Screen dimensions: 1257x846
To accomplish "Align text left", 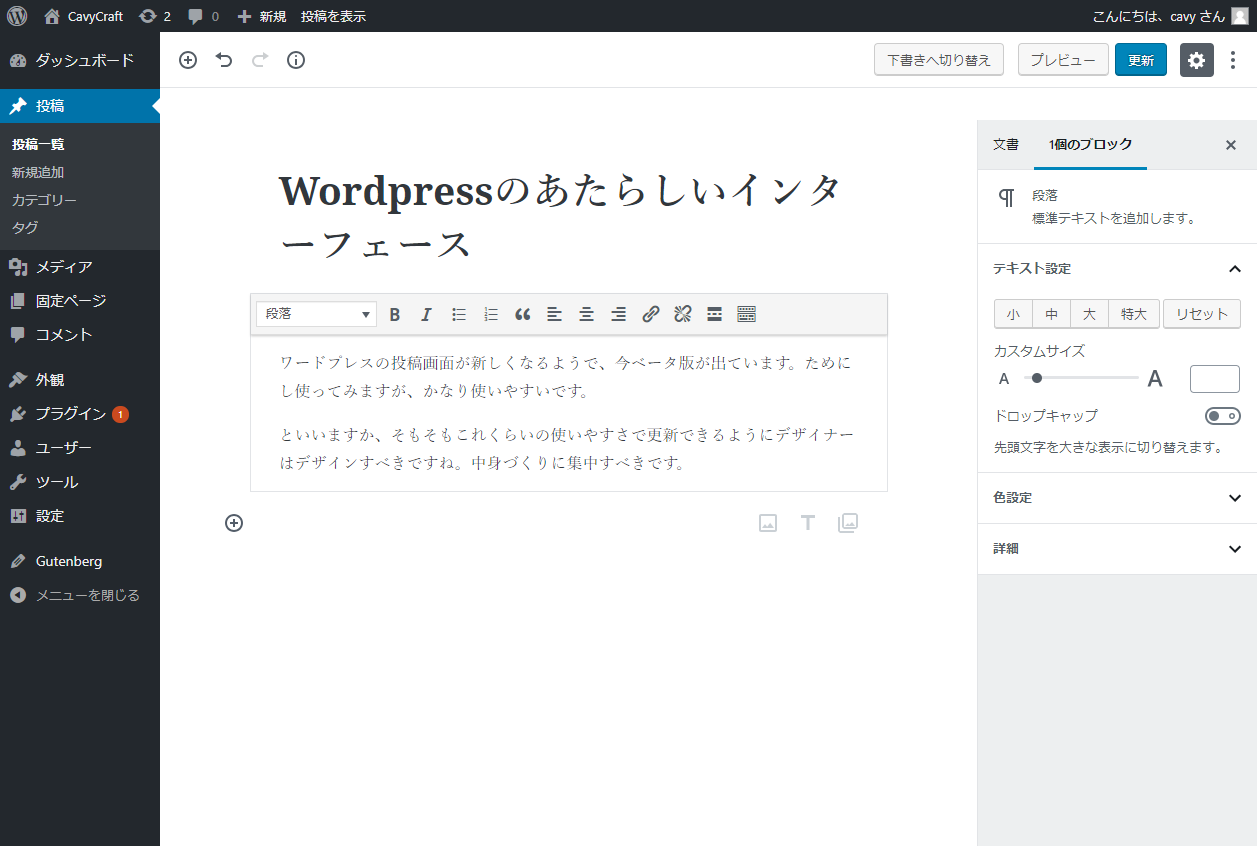I will point(554,314).
